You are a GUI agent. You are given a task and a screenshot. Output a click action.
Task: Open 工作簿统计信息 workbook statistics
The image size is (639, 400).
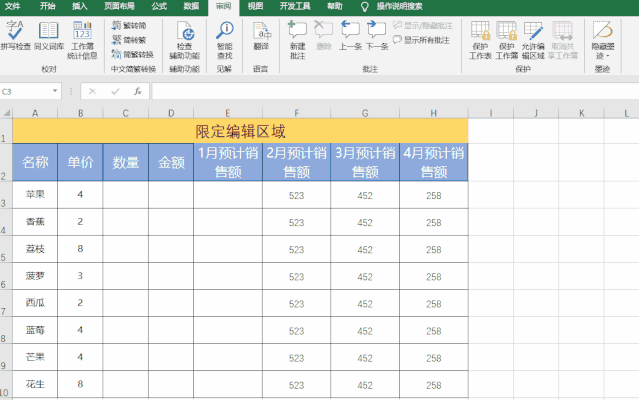coord(82,40)
